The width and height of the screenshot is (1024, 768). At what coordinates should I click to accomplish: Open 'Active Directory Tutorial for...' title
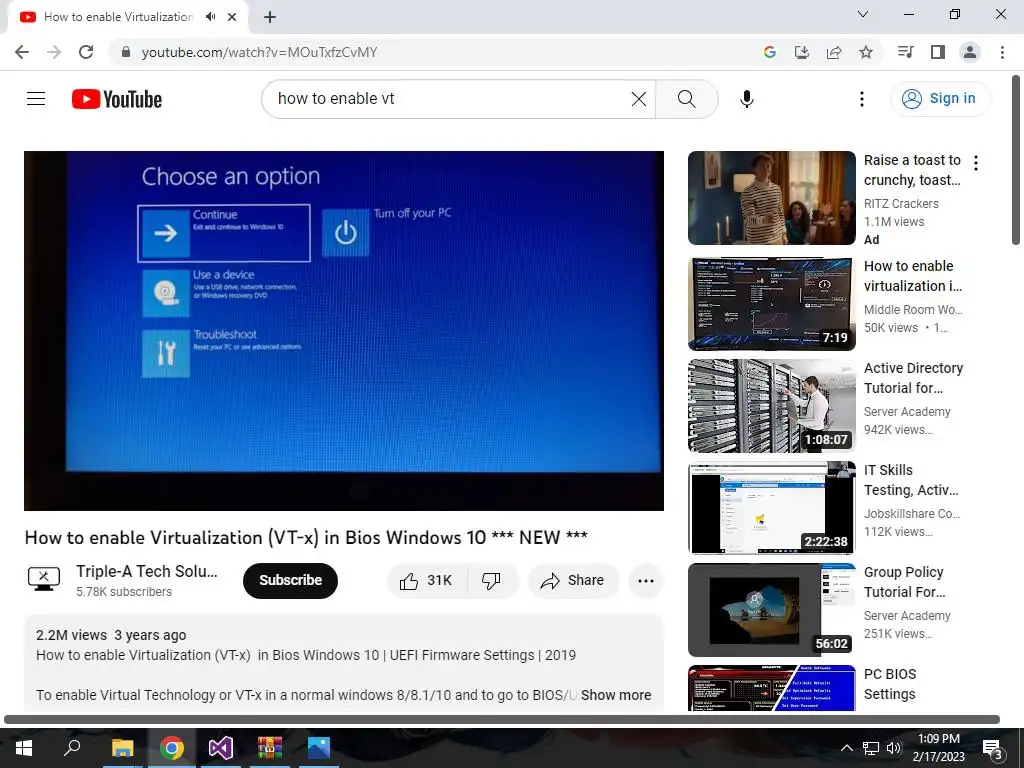coord(913,377)
